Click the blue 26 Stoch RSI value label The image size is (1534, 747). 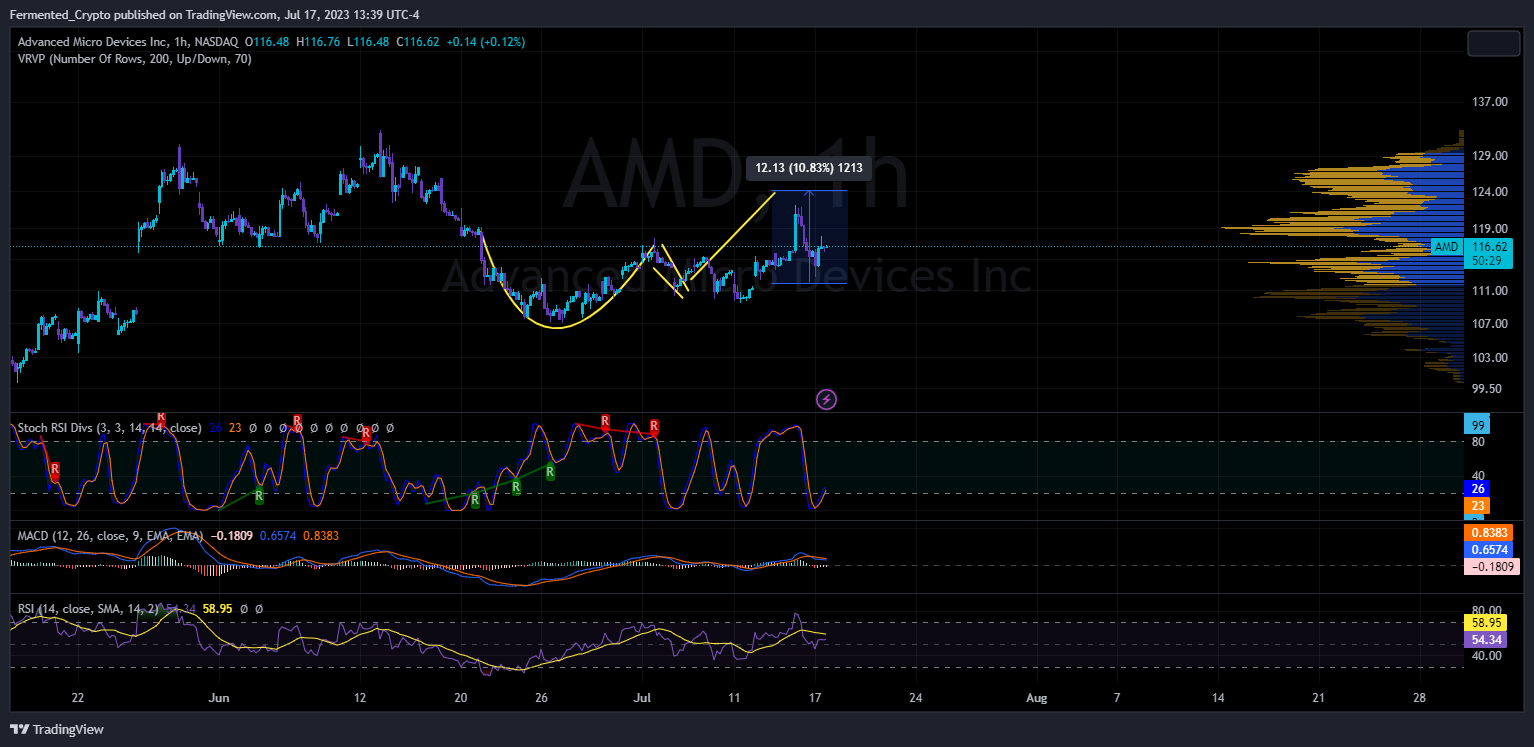click(x=1477, y=489)
